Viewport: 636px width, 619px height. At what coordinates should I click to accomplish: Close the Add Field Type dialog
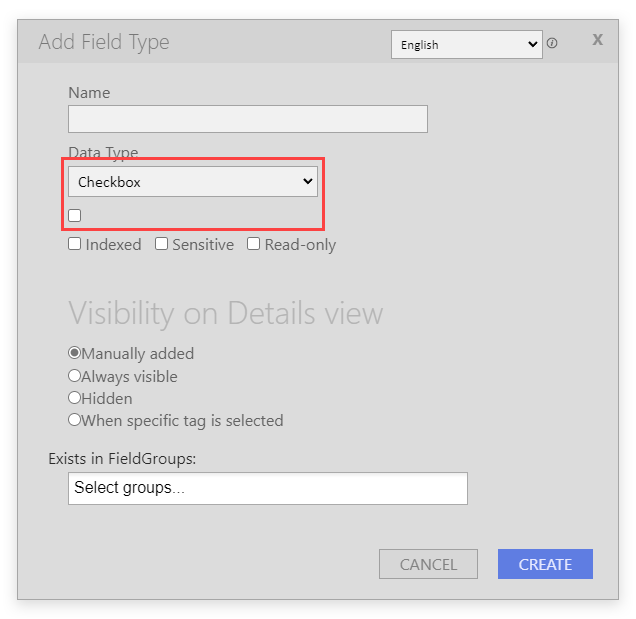(597, 40)
